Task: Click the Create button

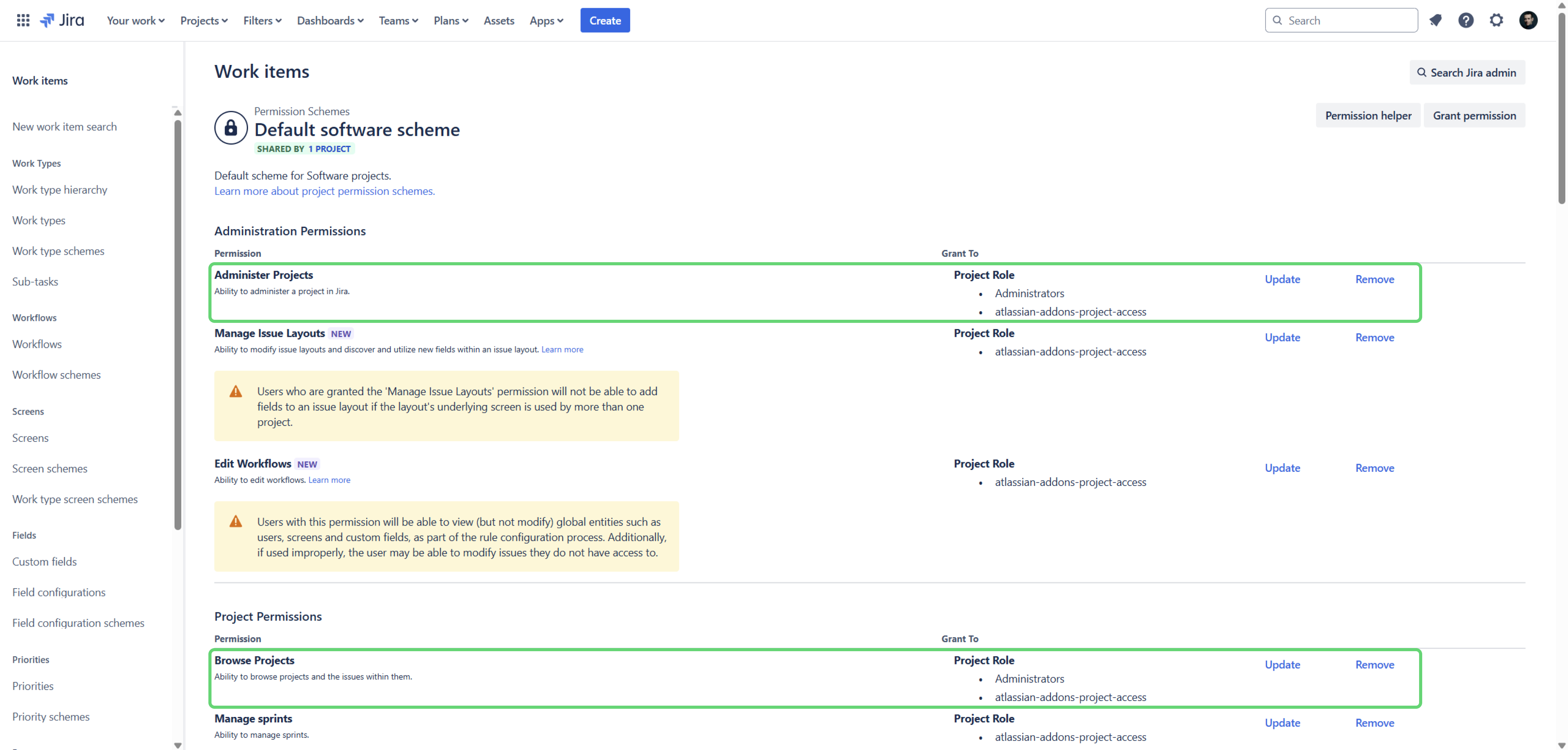Action: tap(605, 20)
